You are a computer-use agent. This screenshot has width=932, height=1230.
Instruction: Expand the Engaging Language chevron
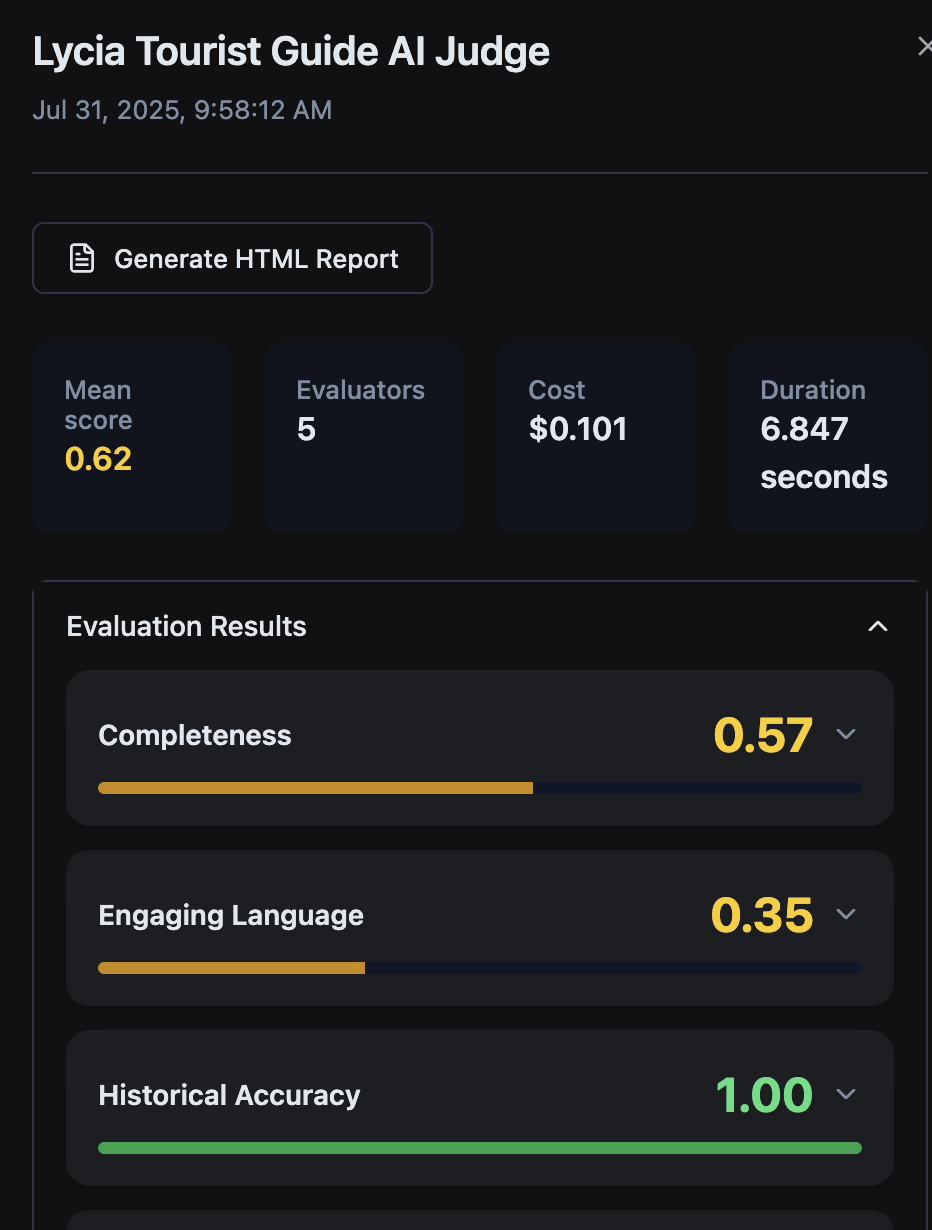846,915
